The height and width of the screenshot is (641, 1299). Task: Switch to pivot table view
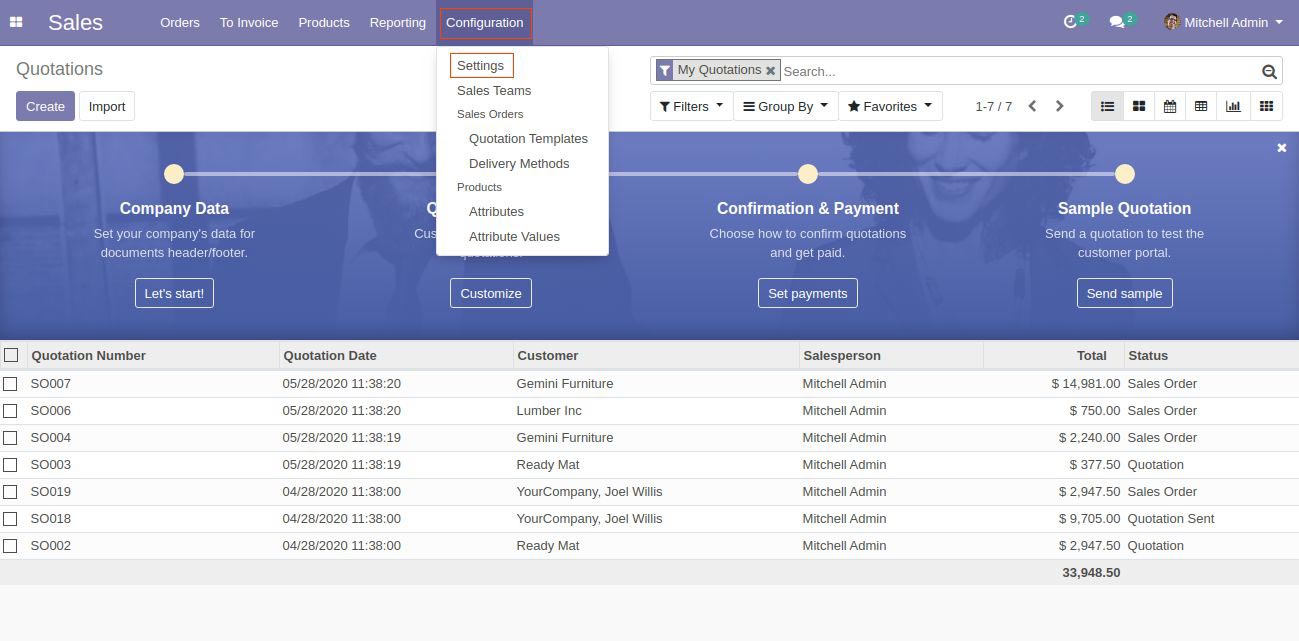(1201, 106)
